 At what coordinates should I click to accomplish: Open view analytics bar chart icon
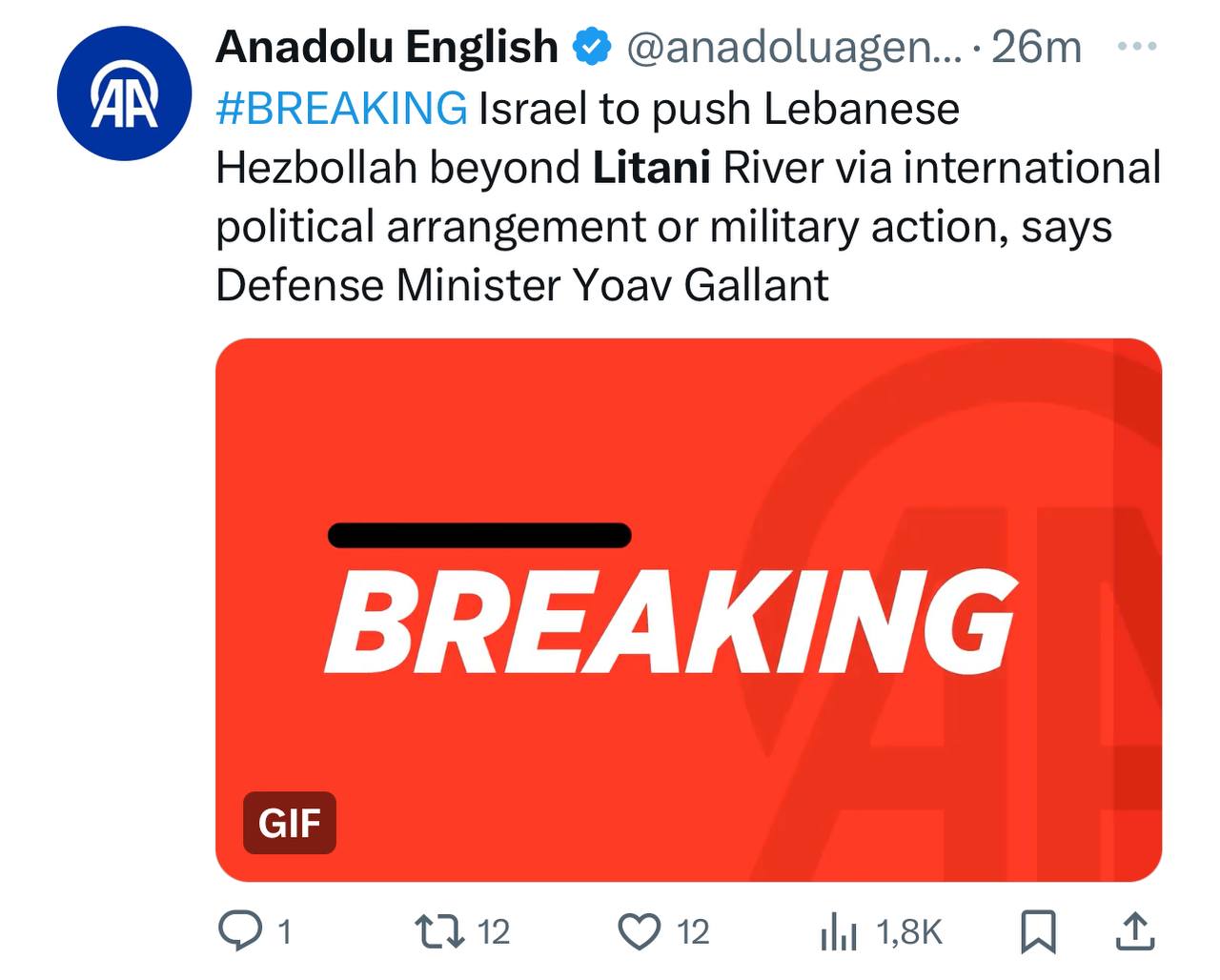click(x=839, y=932)
